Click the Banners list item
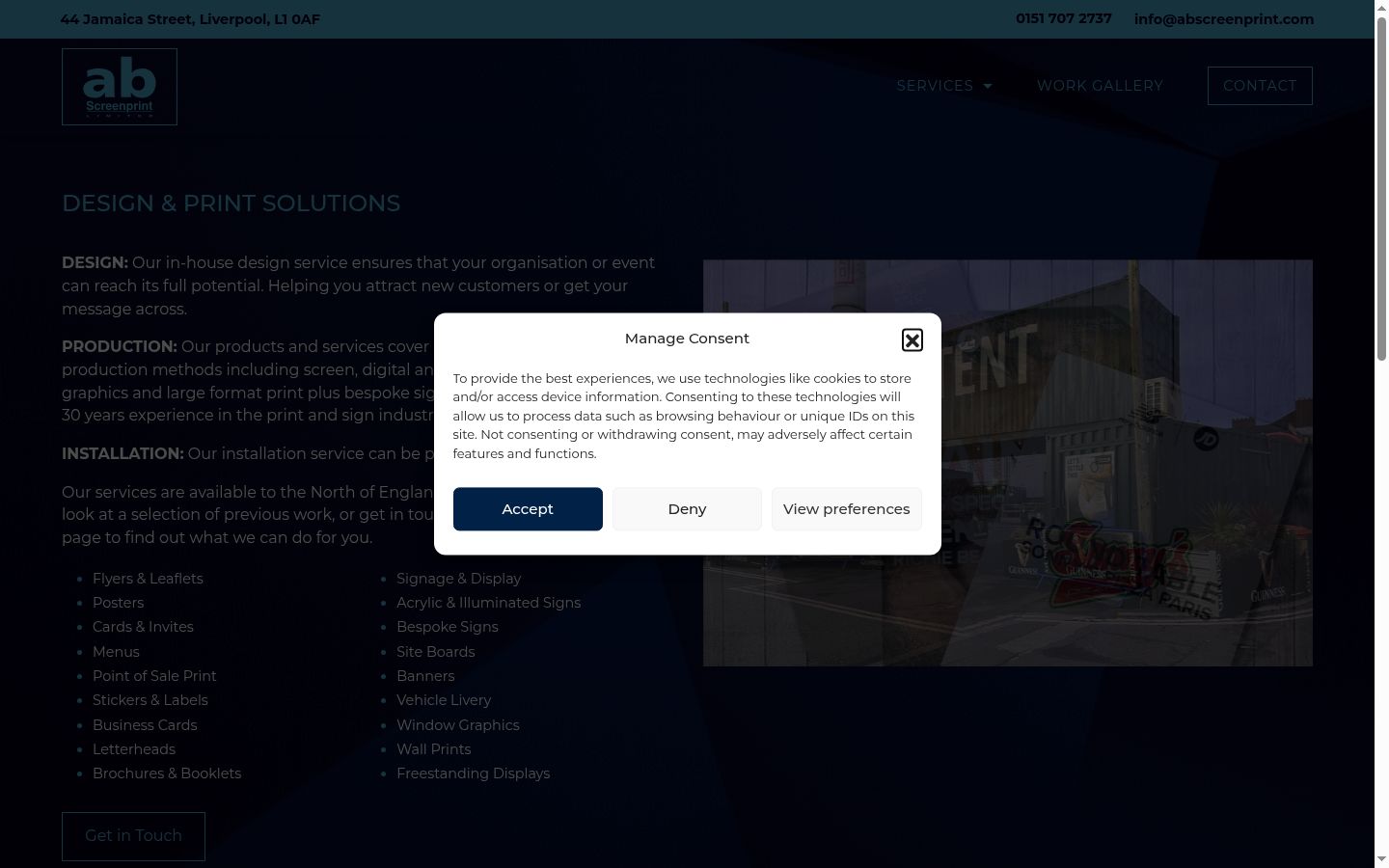 (425, 676)
